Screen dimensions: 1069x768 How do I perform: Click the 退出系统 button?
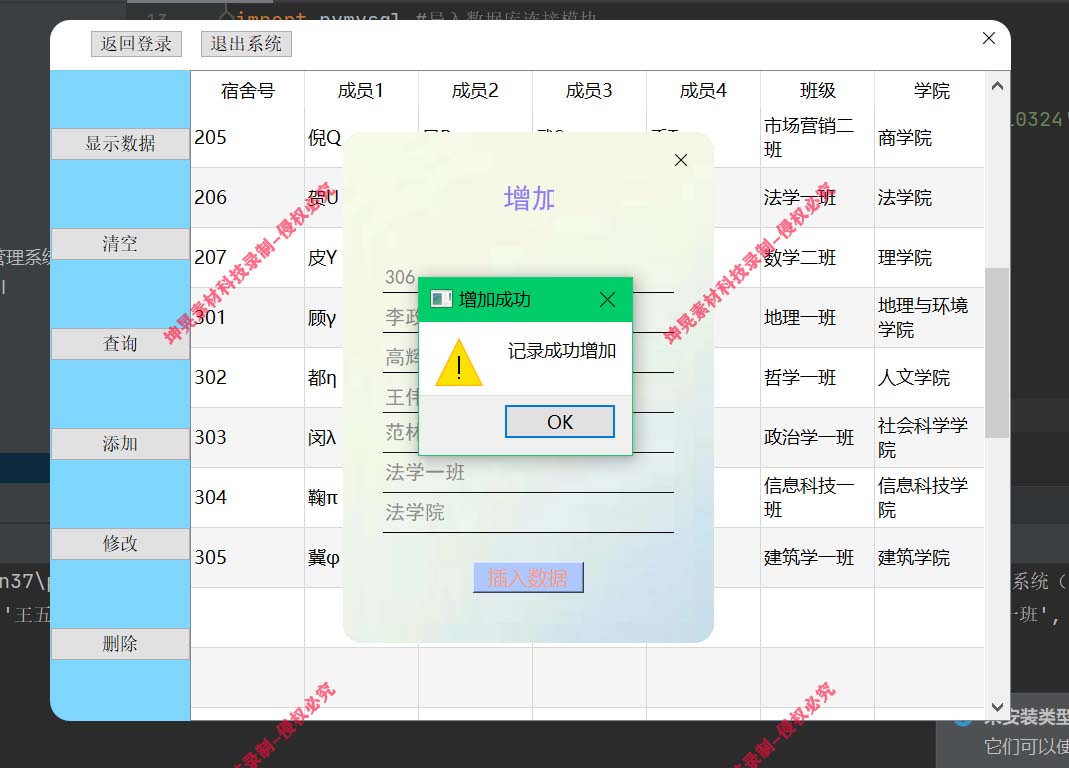point(246,44)
